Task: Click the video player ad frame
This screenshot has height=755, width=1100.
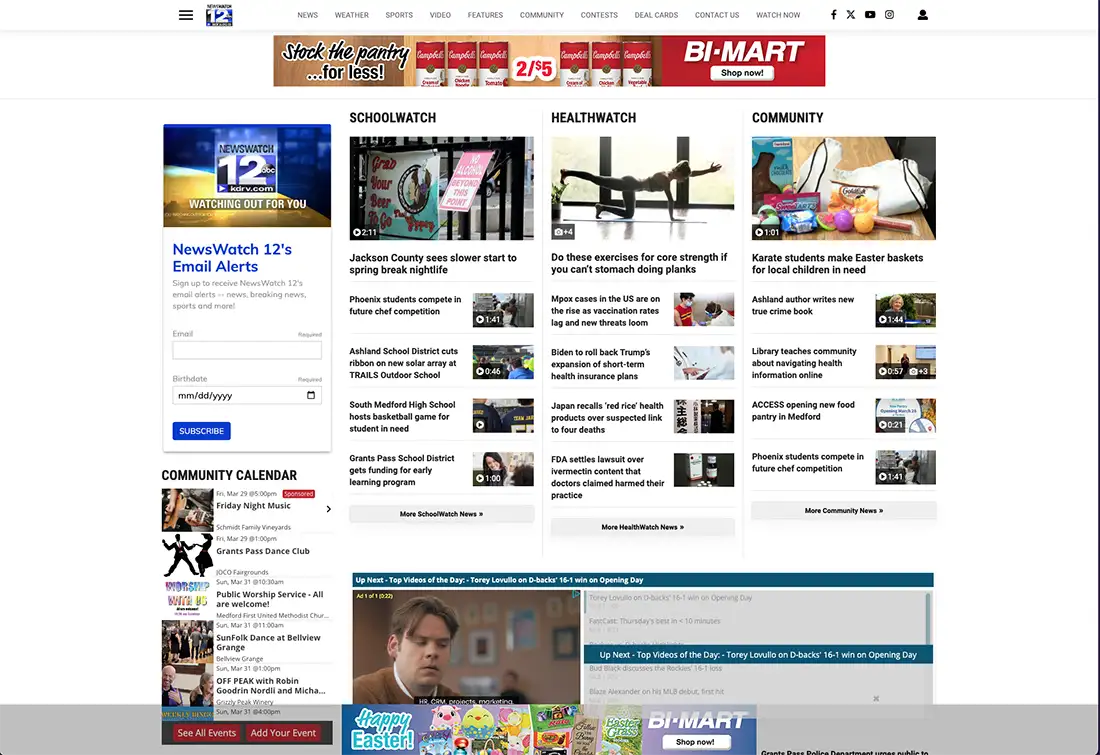Action: [x=467, y=647]
